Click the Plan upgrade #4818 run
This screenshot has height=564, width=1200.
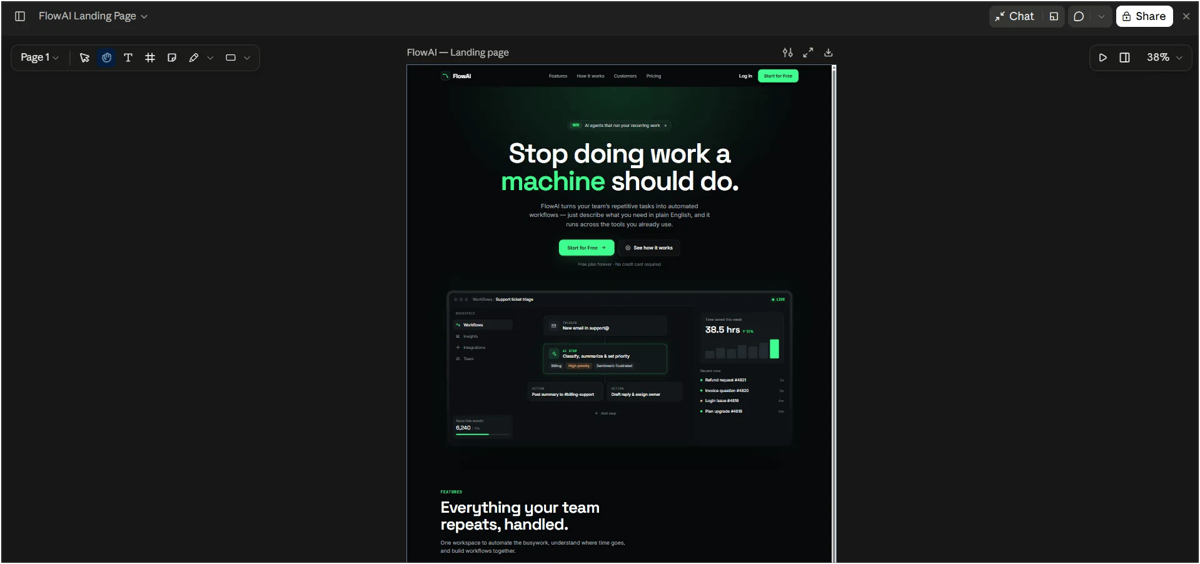tap(742, 411)
